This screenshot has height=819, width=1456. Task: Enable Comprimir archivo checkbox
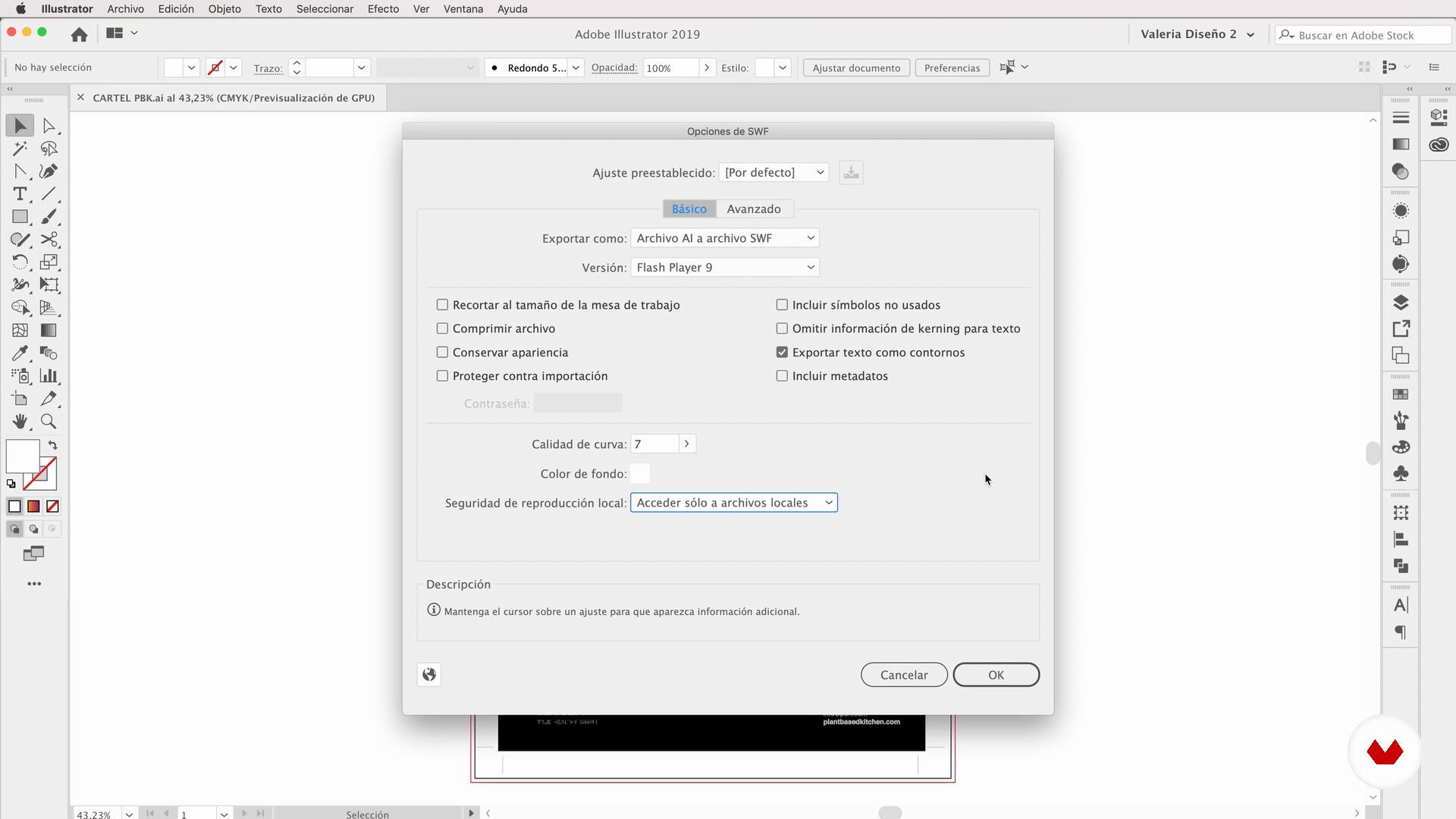click(442, 328)
